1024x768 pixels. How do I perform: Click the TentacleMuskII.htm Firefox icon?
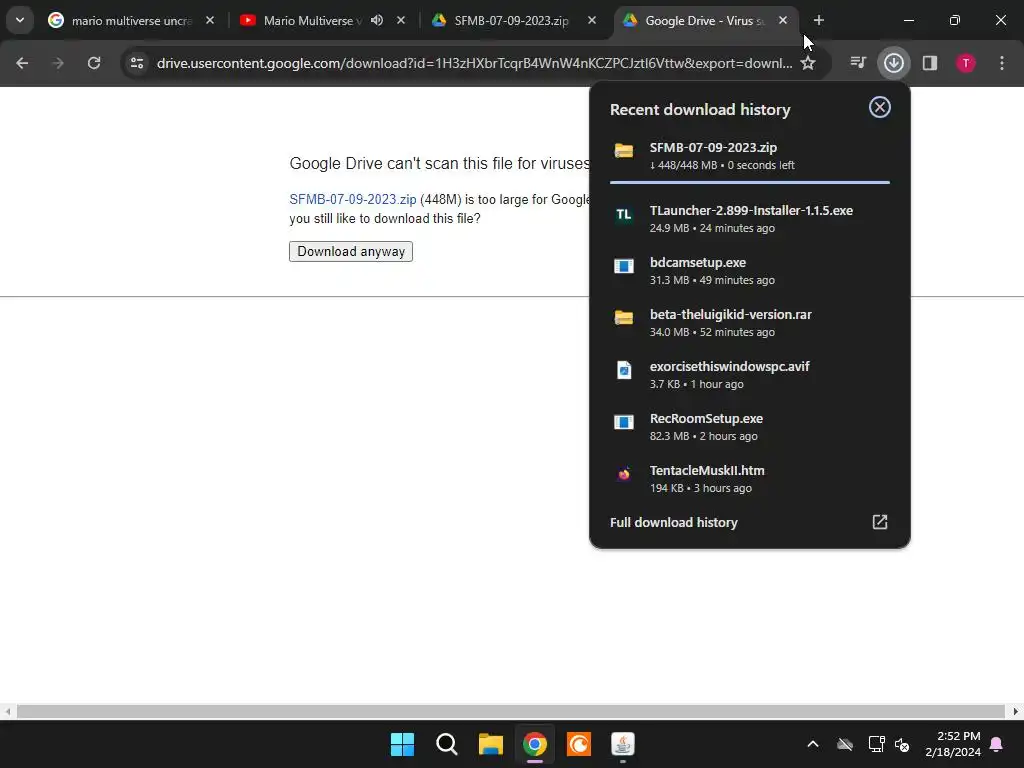(624, 473)
